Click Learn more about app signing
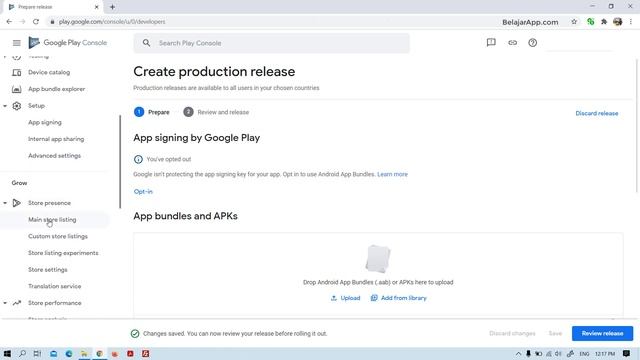Screen dimensions: 640x360 392,174
